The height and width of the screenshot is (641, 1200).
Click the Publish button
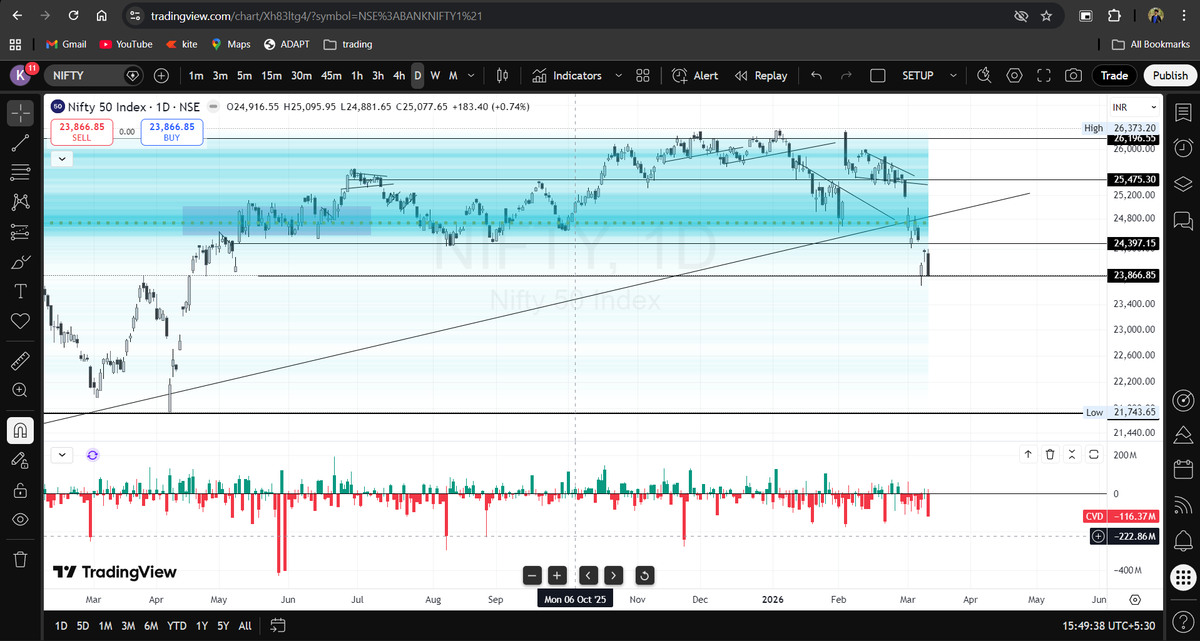(1170, 75)
